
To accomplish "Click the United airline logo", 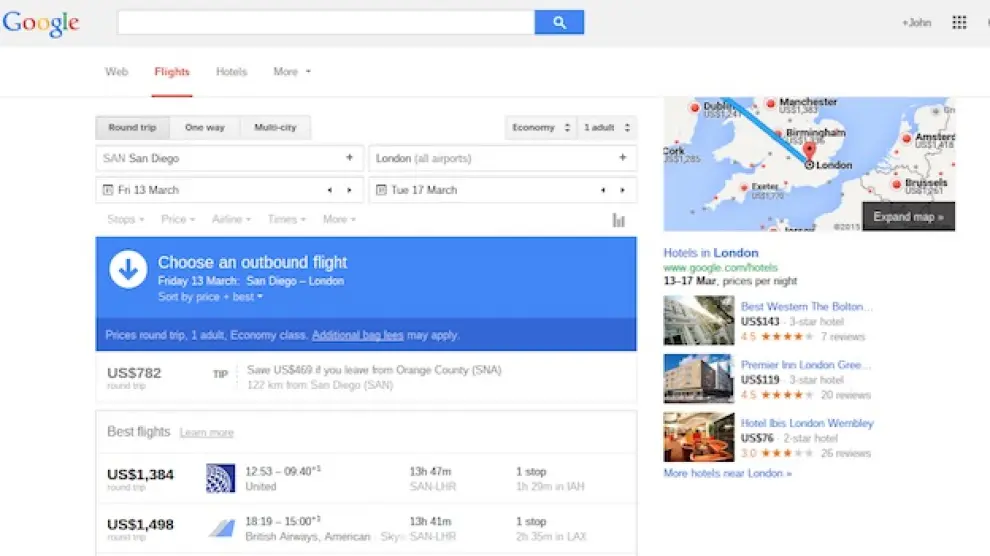I will pyautogui.click(x=220, y=478).
